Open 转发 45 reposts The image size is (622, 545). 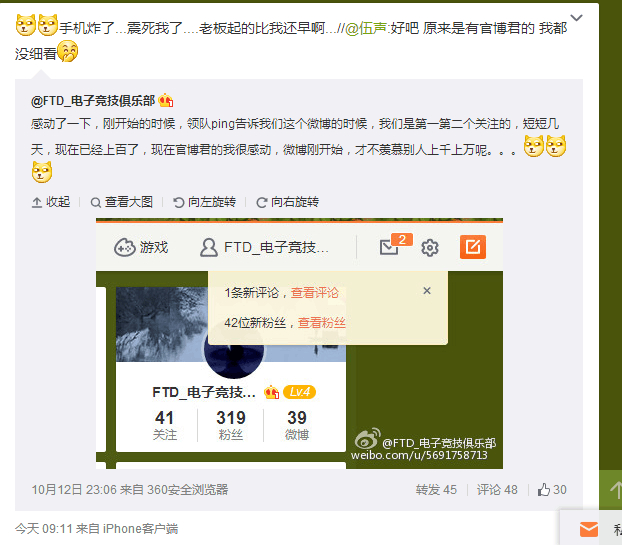[x=436, y=490]
